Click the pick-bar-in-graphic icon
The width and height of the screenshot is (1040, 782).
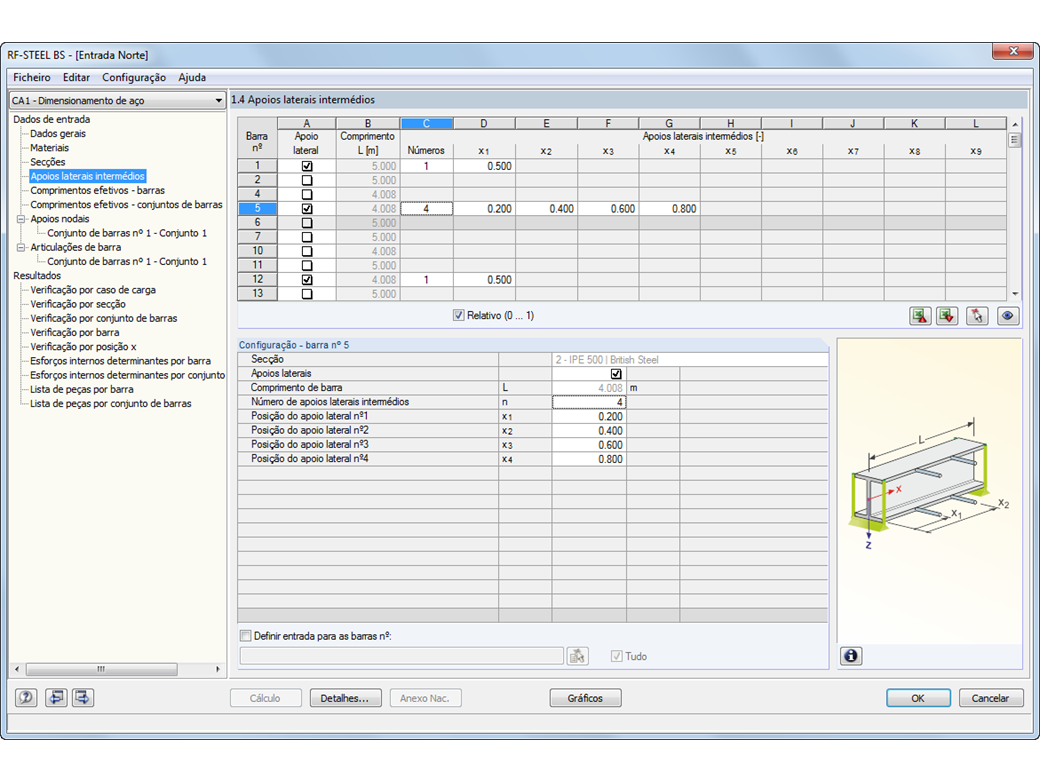pyautogui.click(x=977, y=316)
